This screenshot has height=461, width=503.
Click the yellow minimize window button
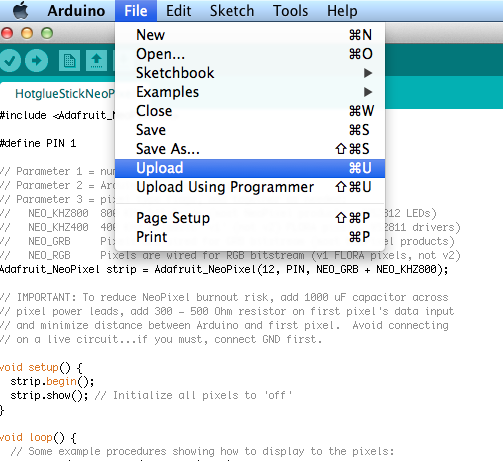click(x=27, y=33)
